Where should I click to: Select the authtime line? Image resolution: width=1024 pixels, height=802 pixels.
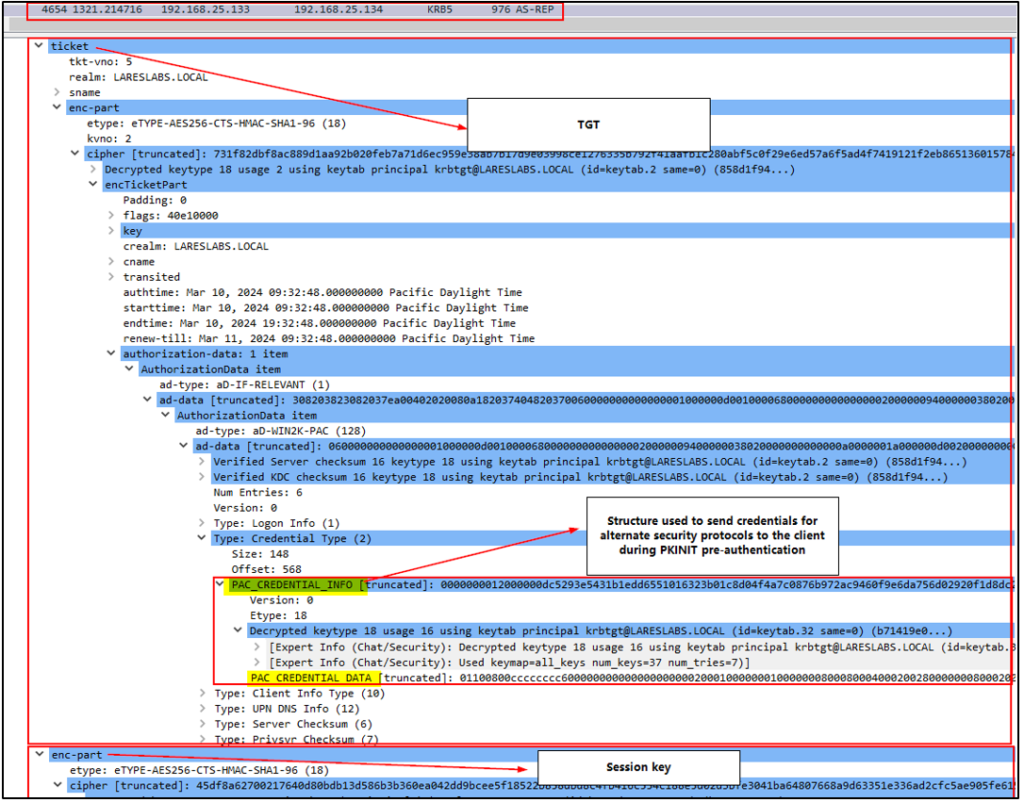click(323, 292)
